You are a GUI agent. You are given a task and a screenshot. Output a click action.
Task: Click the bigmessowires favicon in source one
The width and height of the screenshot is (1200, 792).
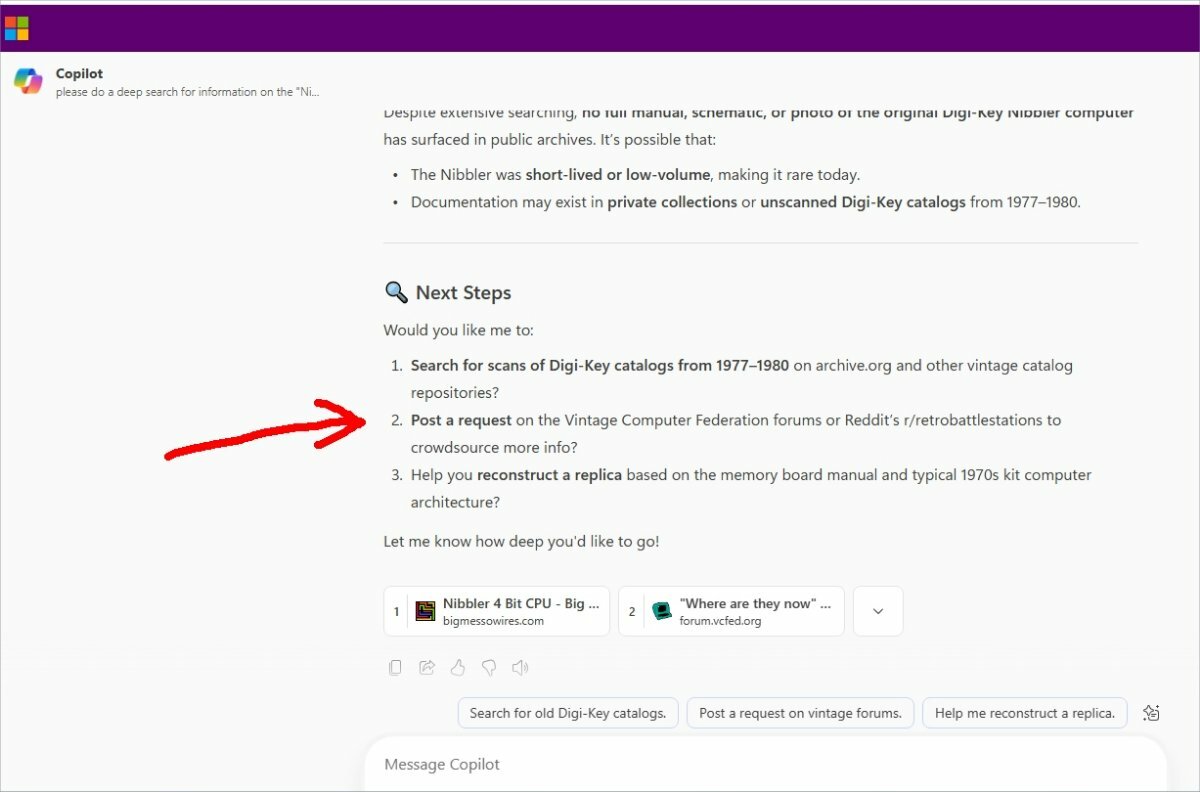coord(426,611)
